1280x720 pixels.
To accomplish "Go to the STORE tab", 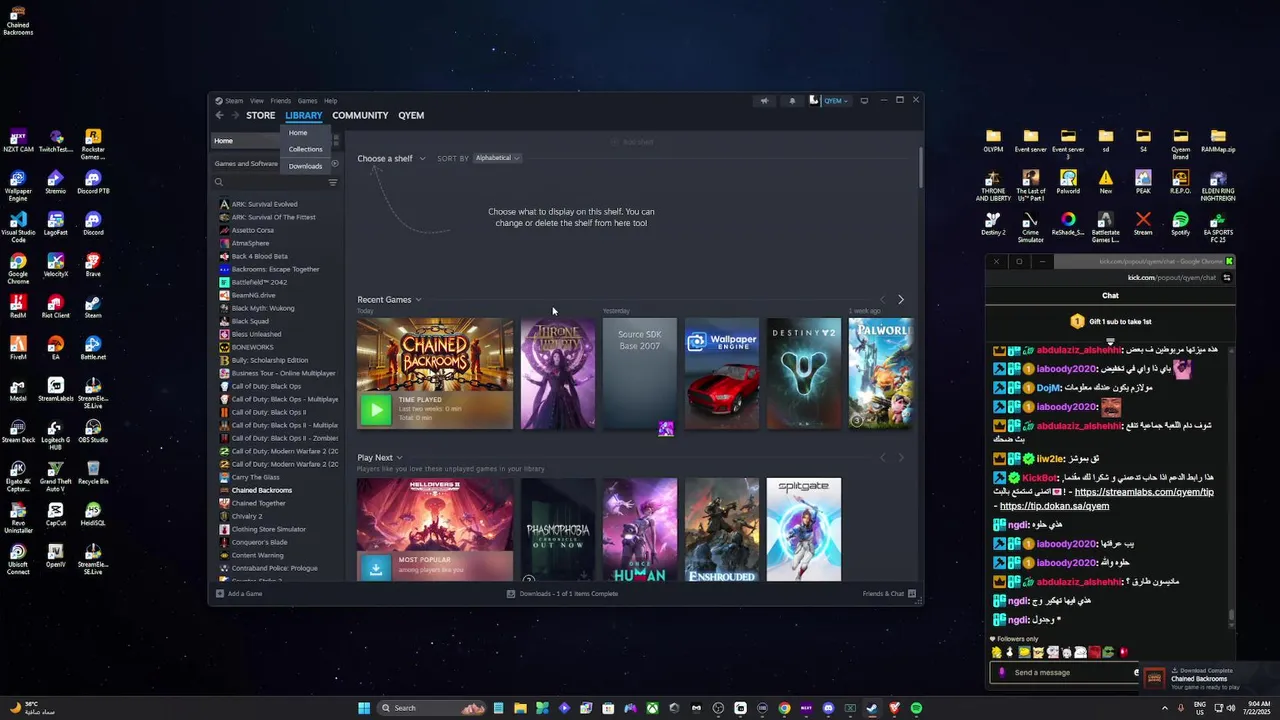I will [260, 115].
